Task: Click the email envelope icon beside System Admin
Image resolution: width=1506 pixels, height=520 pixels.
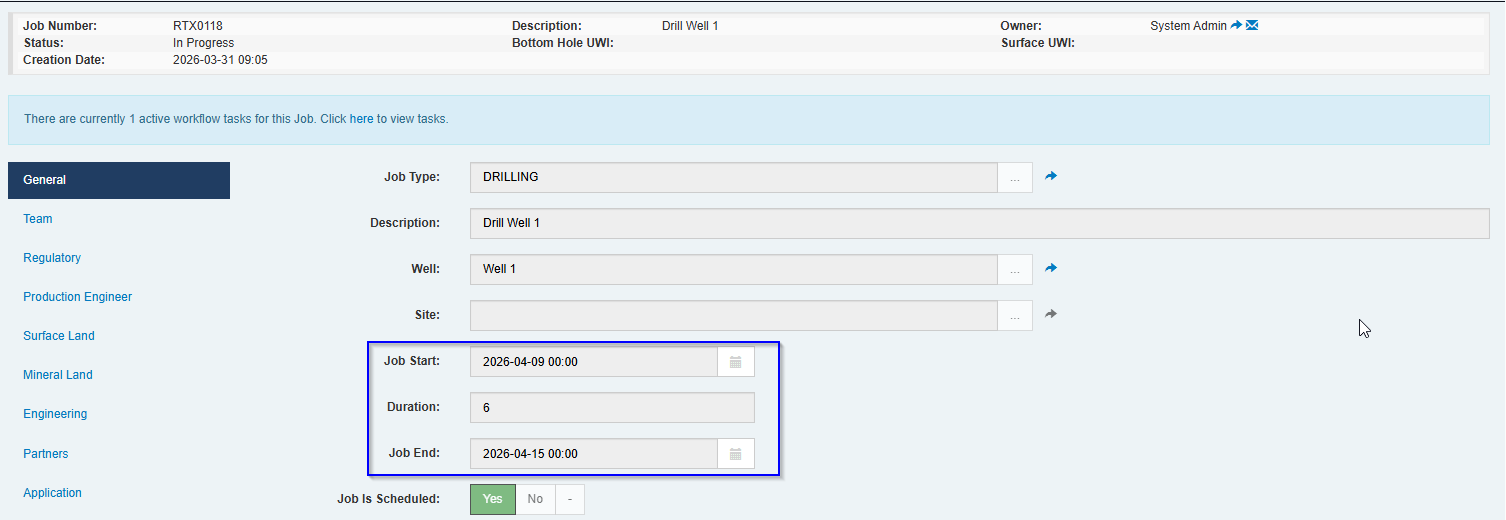Action: (x=1252, y=25)
